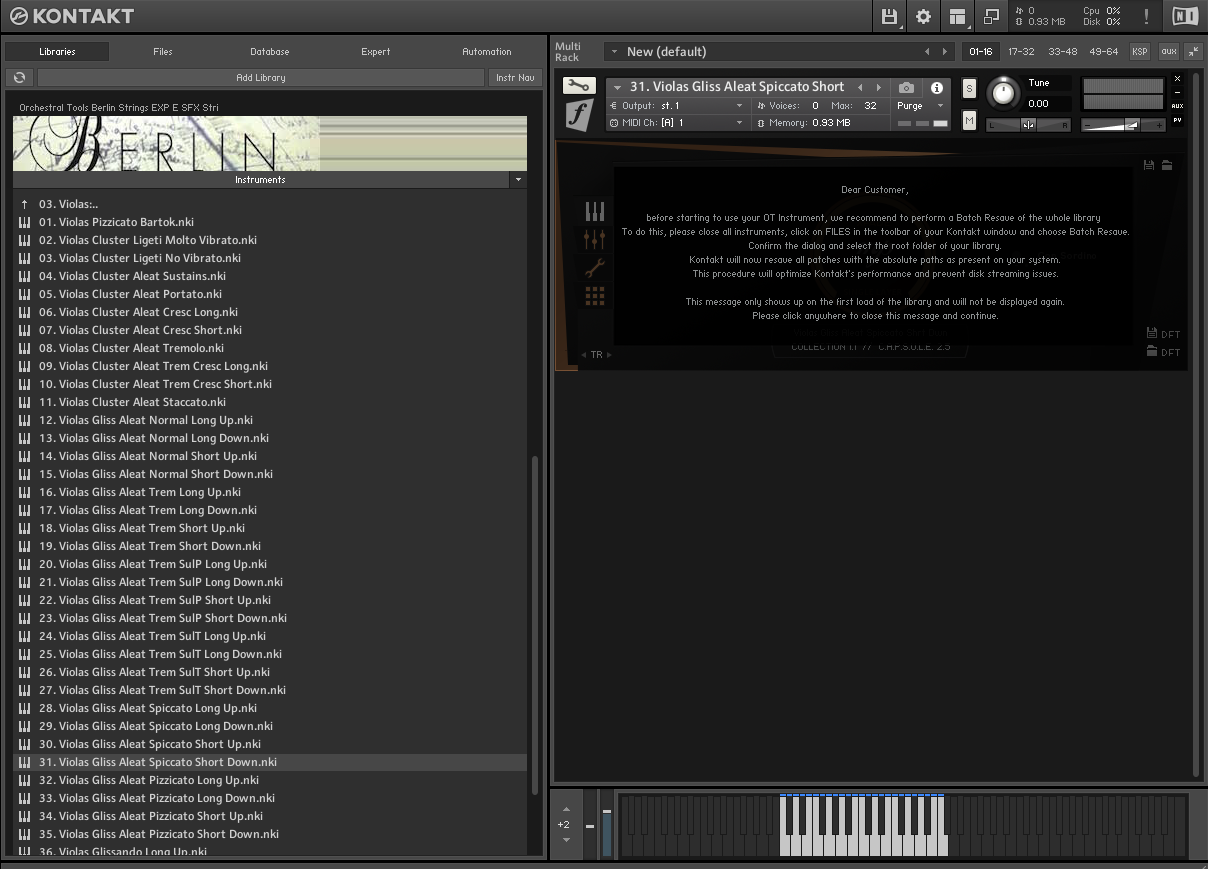The image size is (1208, 869).
Task: Click the italic f instrument icon
Action: coord(579,116)
